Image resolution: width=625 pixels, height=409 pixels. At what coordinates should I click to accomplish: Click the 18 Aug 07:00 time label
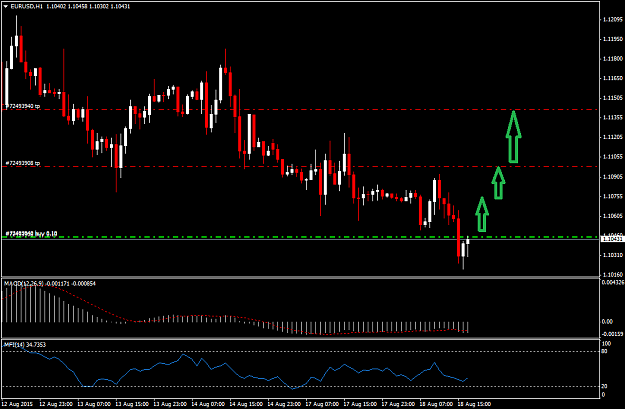click(436, 404)
